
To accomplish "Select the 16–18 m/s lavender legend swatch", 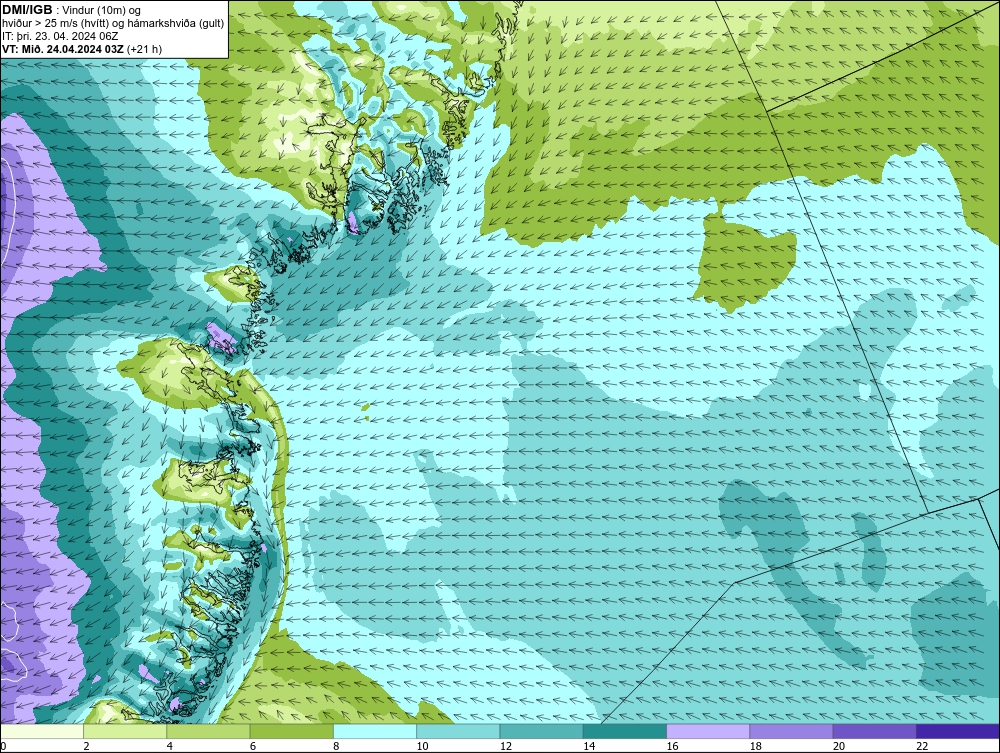I will [x=708, y=731].
